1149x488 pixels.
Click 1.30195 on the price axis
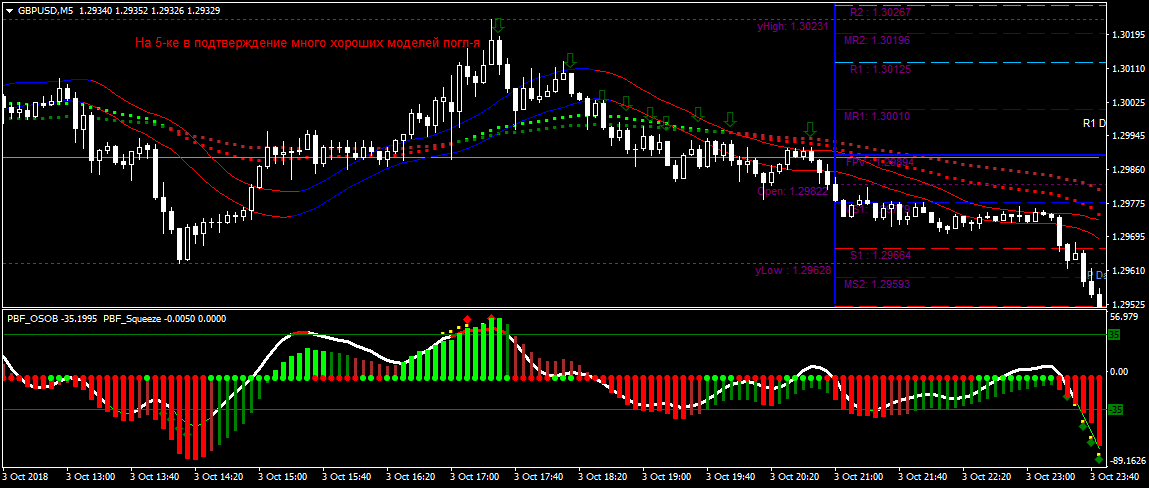[1128, 35]
